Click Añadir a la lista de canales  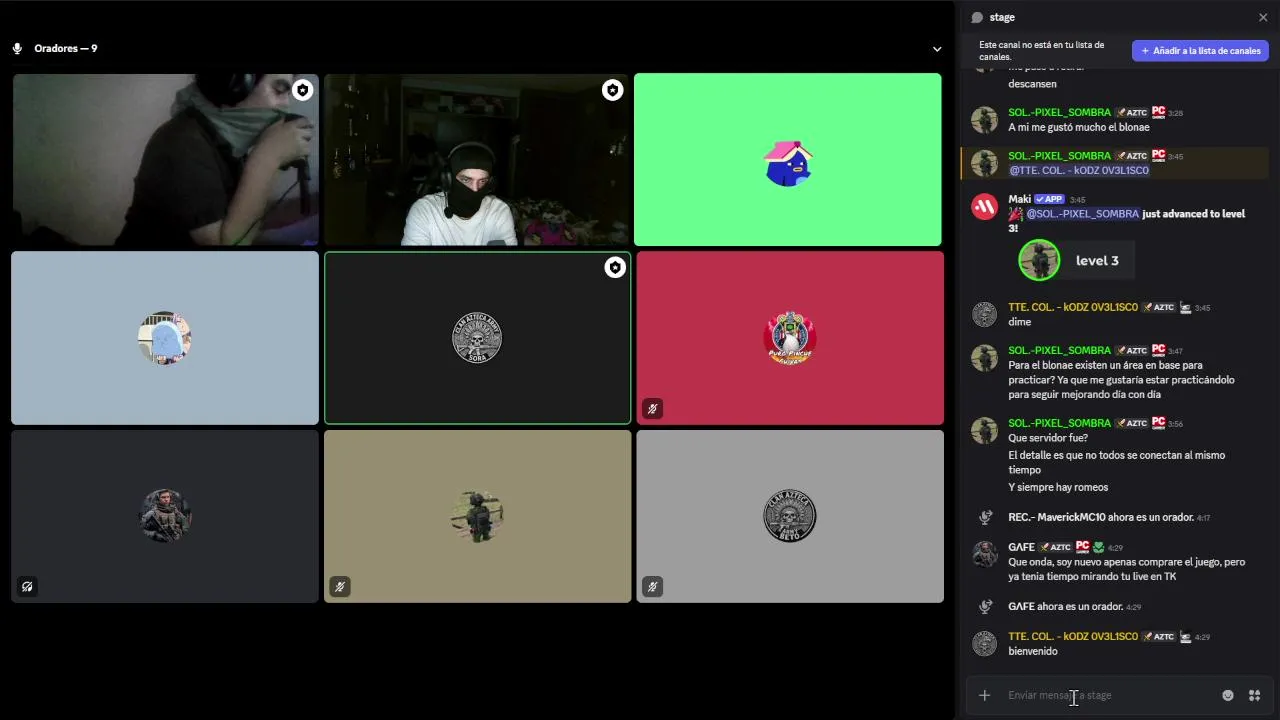click(1200, 50)
